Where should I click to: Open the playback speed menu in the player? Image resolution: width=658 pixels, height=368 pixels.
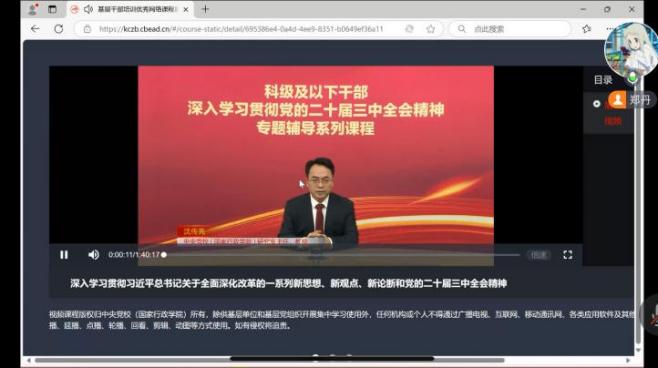pyautogui.click(x=539, y=255)
